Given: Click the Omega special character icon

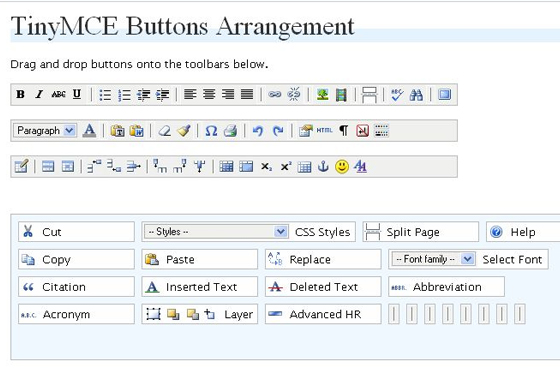Looking at the screenshot, I should (211, 131).
